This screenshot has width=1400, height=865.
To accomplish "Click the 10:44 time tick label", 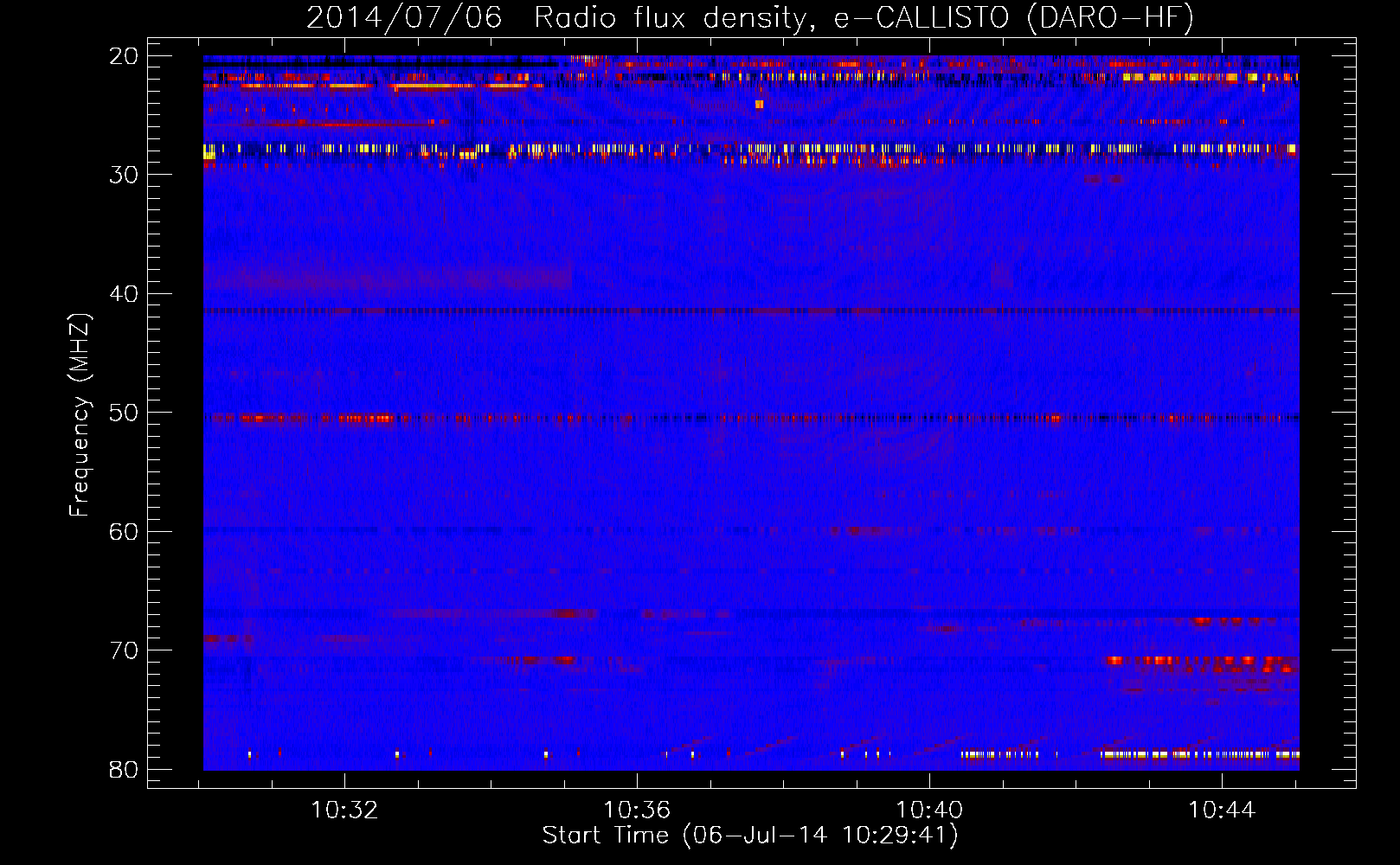I will (1222, 811).
